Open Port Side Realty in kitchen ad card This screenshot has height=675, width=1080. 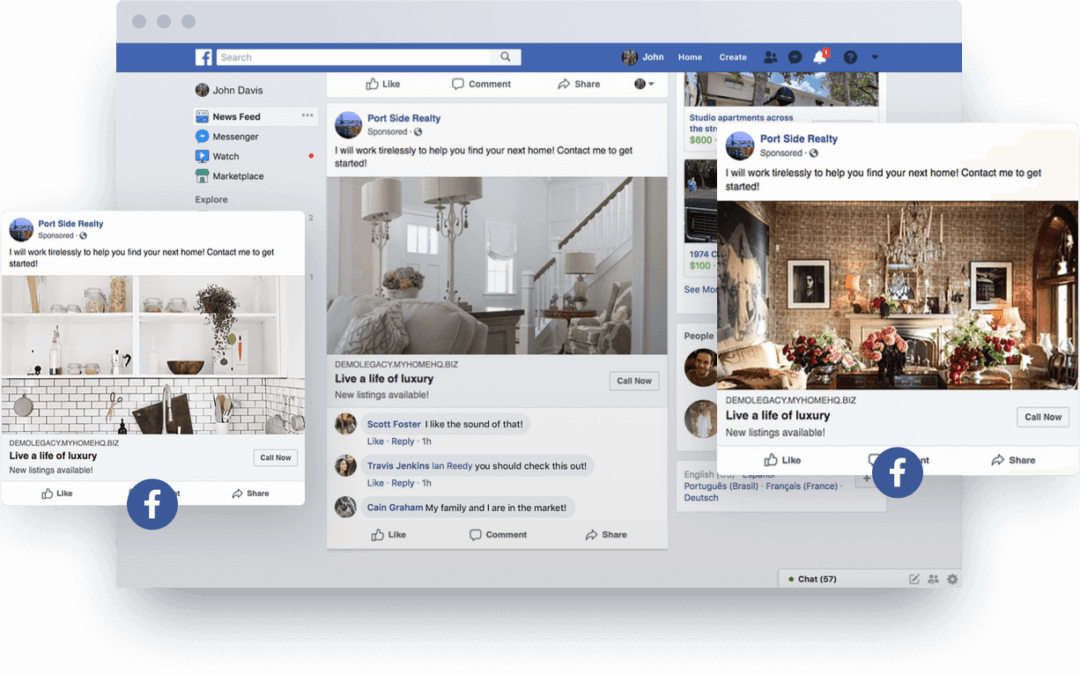[70, 224]
